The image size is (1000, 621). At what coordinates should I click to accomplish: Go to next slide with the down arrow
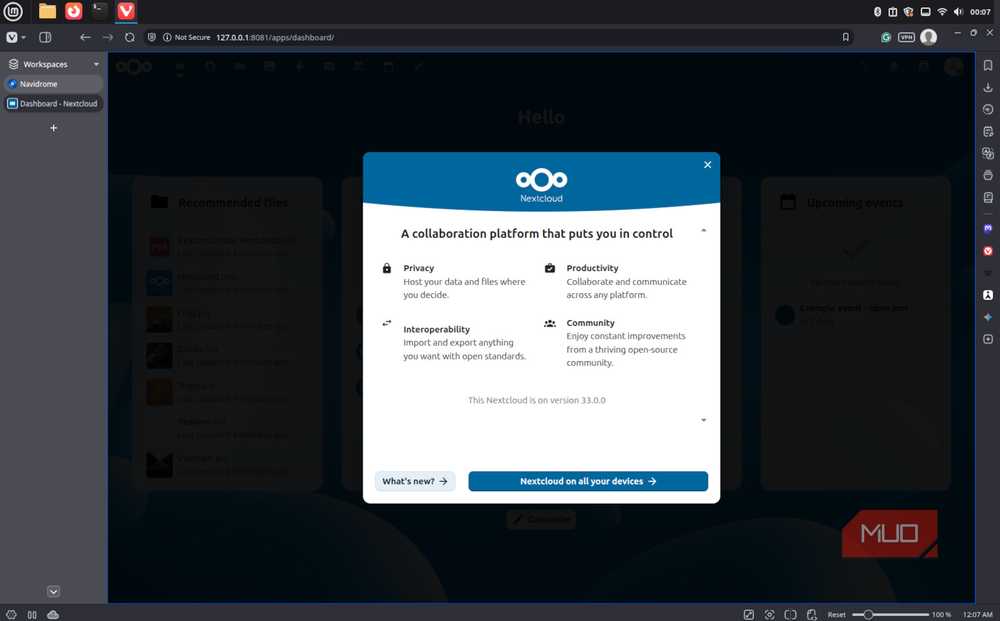pyautogui.click(x=703, y=420)
